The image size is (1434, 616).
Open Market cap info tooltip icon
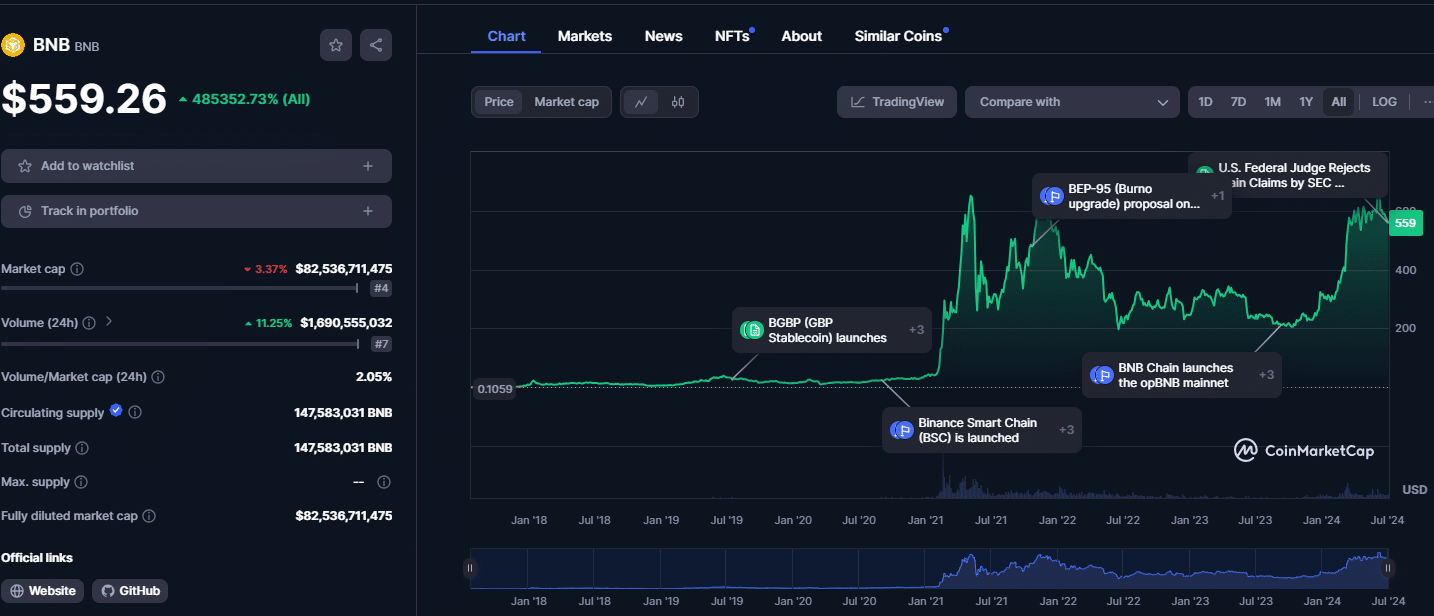tap(77, 269)
